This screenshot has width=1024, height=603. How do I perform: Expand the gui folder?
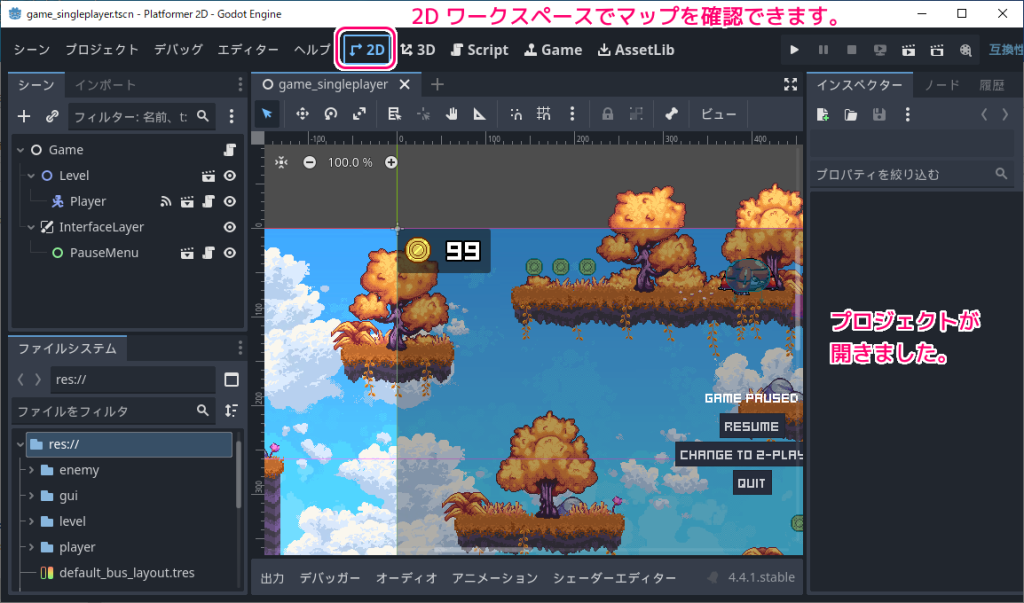(31, 495)
